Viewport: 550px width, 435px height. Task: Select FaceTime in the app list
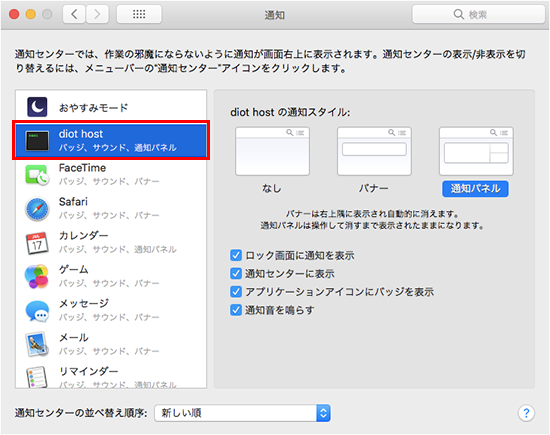tap(111, 174)
